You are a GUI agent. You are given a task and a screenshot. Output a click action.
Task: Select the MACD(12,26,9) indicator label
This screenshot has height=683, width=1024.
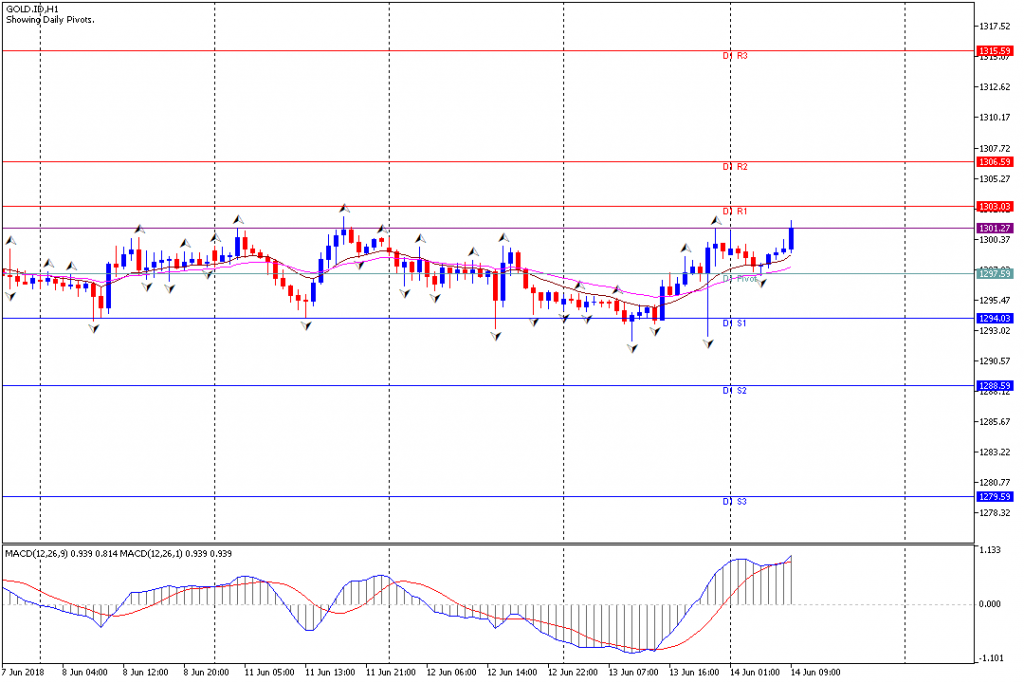point(37,554)
